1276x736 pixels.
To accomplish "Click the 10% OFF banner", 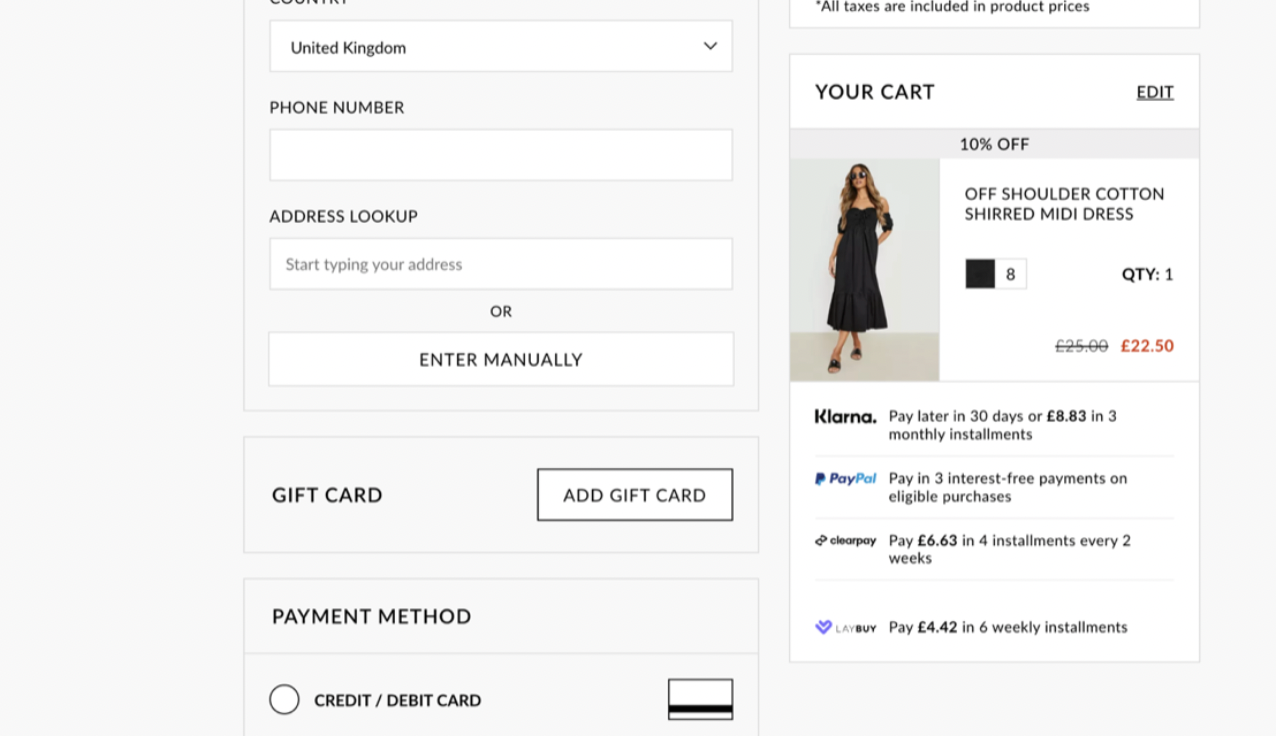I will pyautogui.click(x=994, y=143).
